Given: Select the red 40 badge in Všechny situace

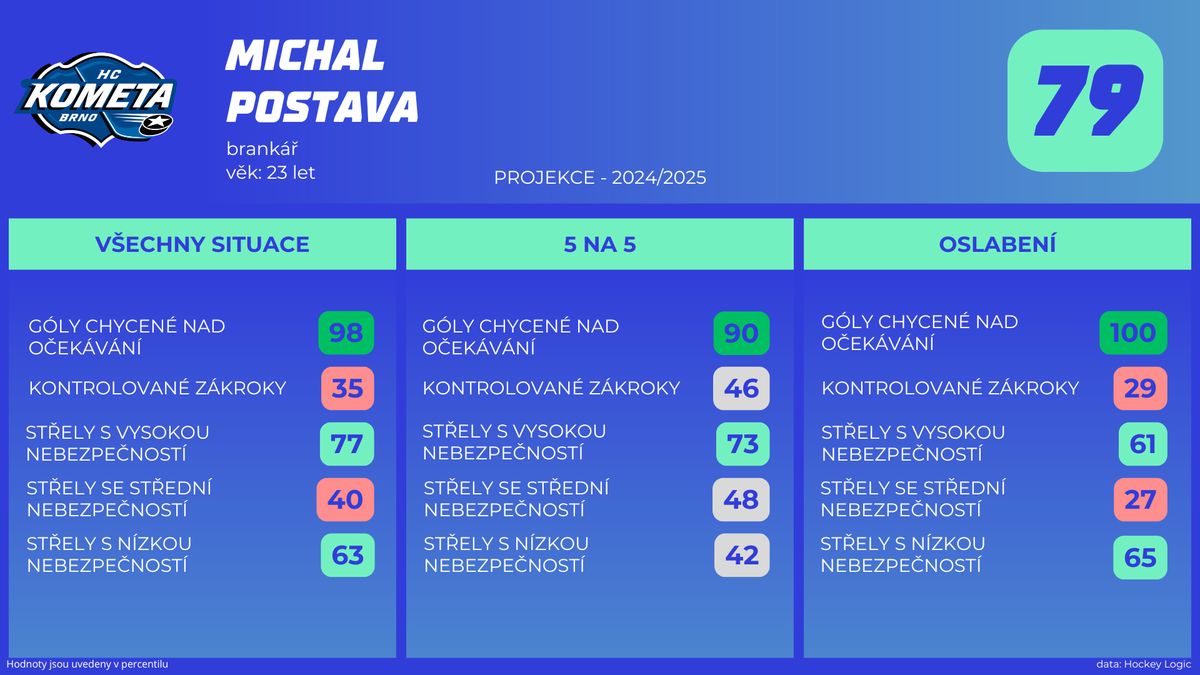Looking at the screenshot, I should pyautogui.click(x=346, y=499).
